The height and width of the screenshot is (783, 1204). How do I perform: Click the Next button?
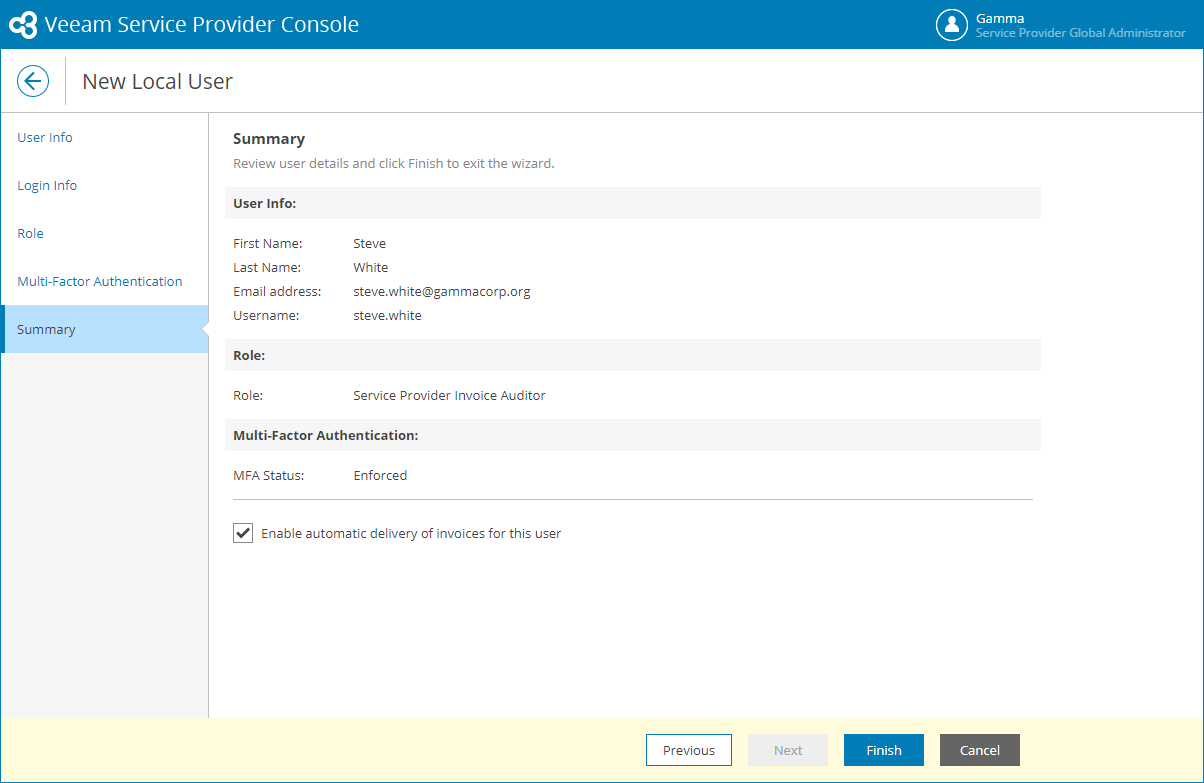click(788, 750)
